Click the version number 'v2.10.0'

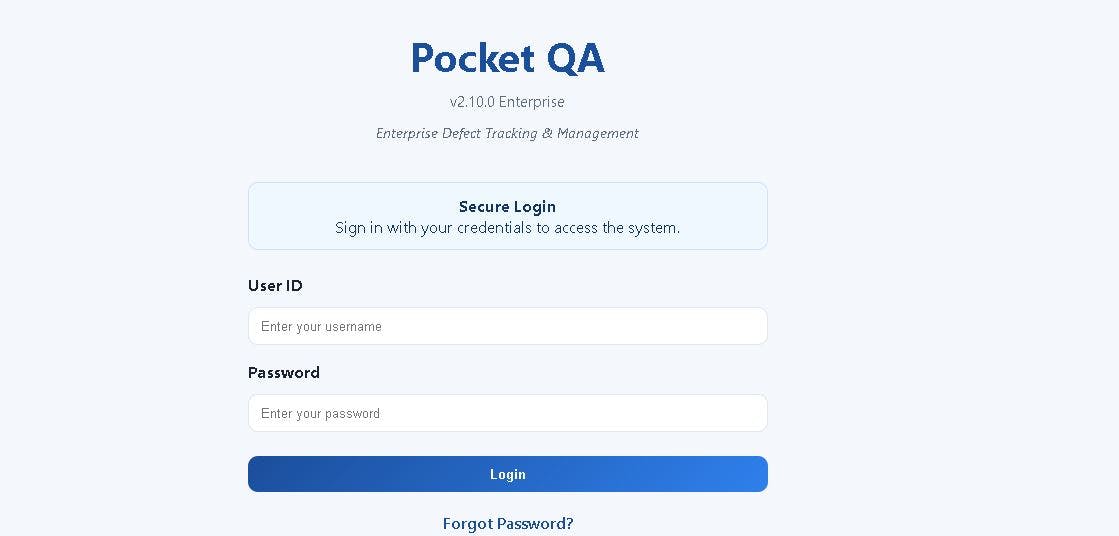point(472,102)
